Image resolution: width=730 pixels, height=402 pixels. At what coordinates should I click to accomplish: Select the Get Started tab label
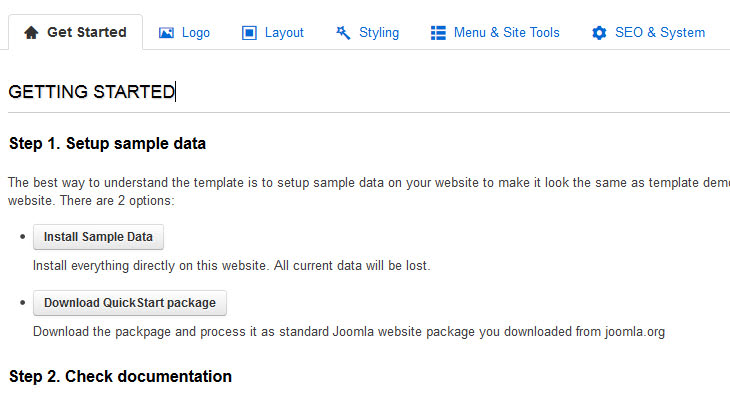coord(87,33)
